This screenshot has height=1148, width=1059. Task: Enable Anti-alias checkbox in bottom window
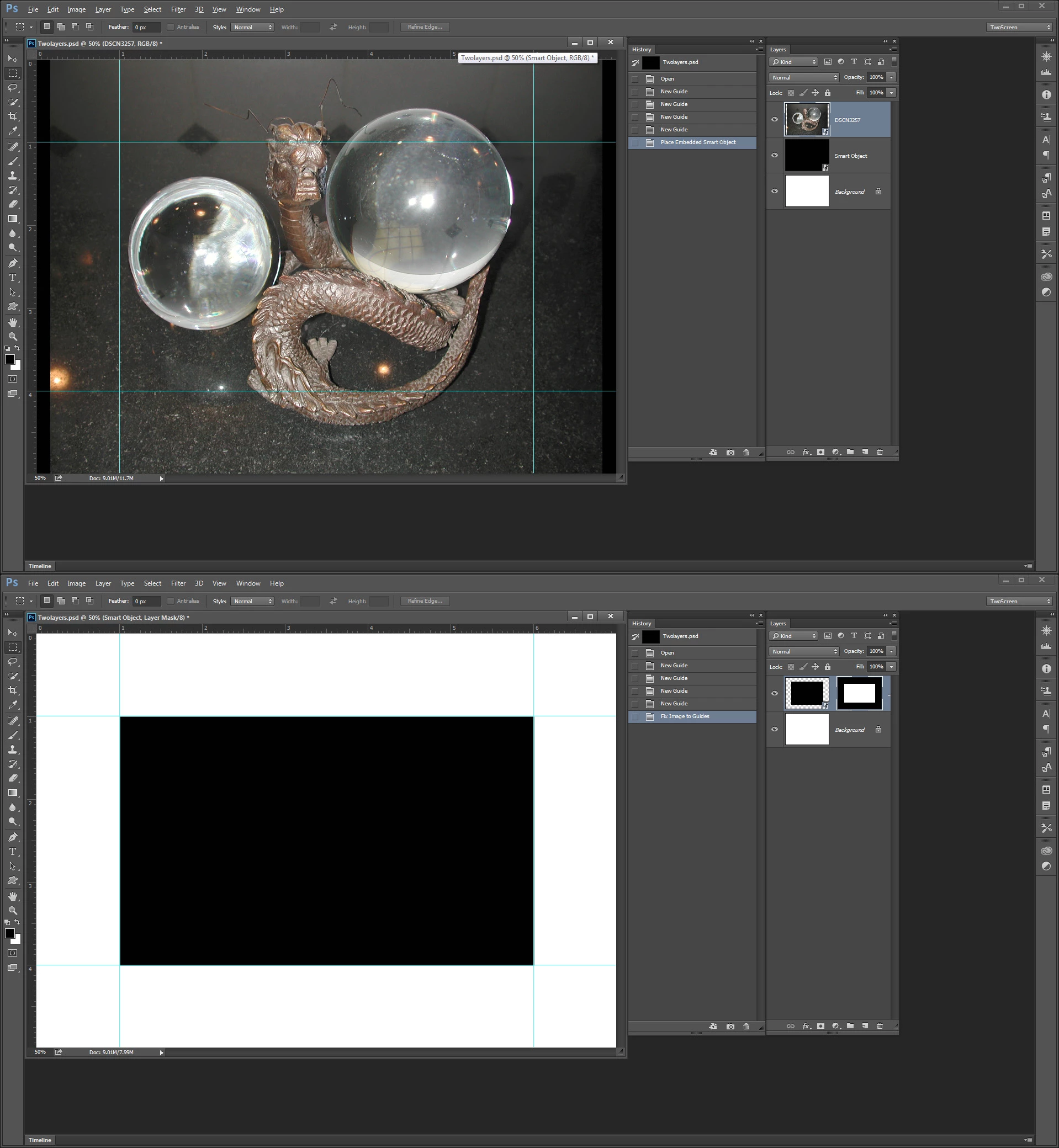click(x=170, y=601)
